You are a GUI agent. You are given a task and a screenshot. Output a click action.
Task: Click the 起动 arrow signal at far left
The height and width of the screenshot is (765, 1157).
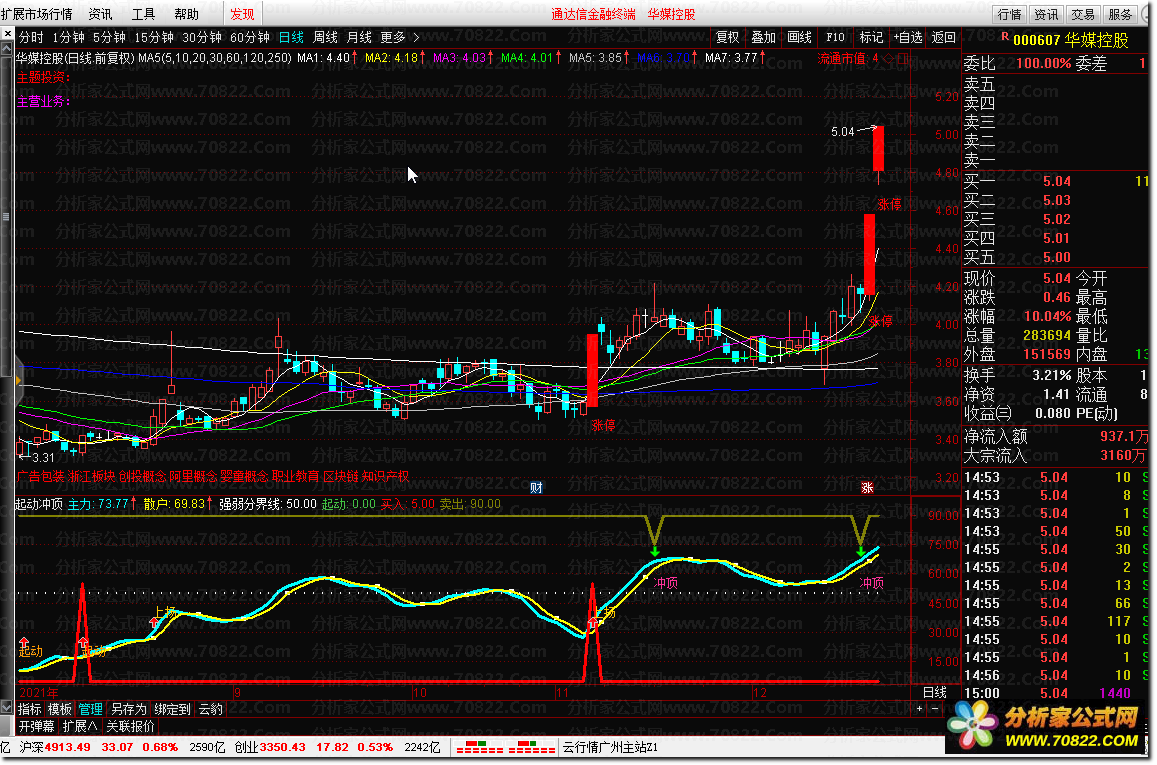24,642
